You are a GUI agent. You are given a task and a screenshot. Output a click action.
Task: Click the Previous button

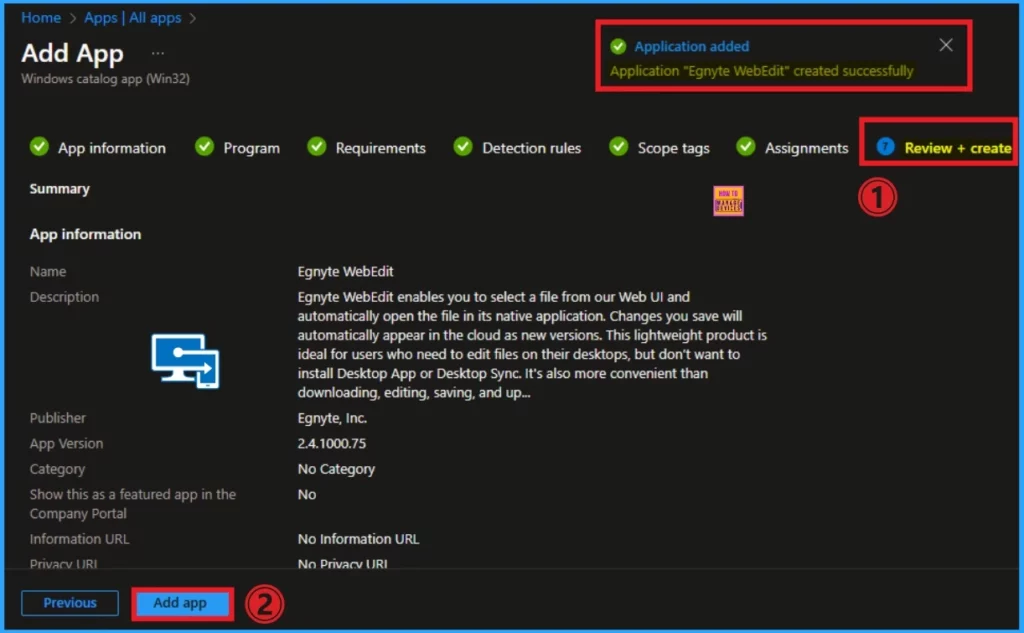70,603
